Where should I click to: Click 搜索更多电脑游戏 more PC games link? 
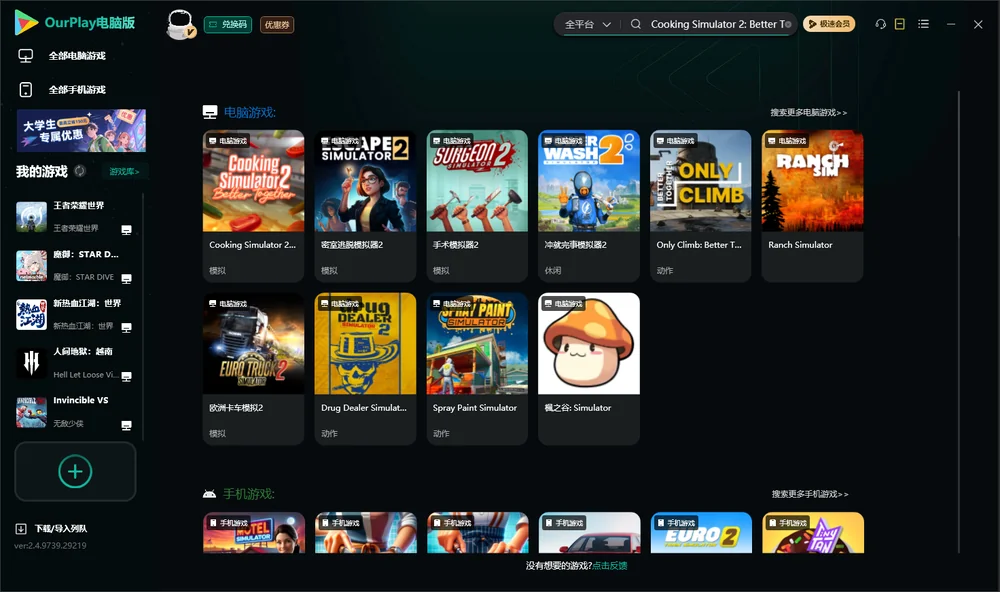coord(809,112)
